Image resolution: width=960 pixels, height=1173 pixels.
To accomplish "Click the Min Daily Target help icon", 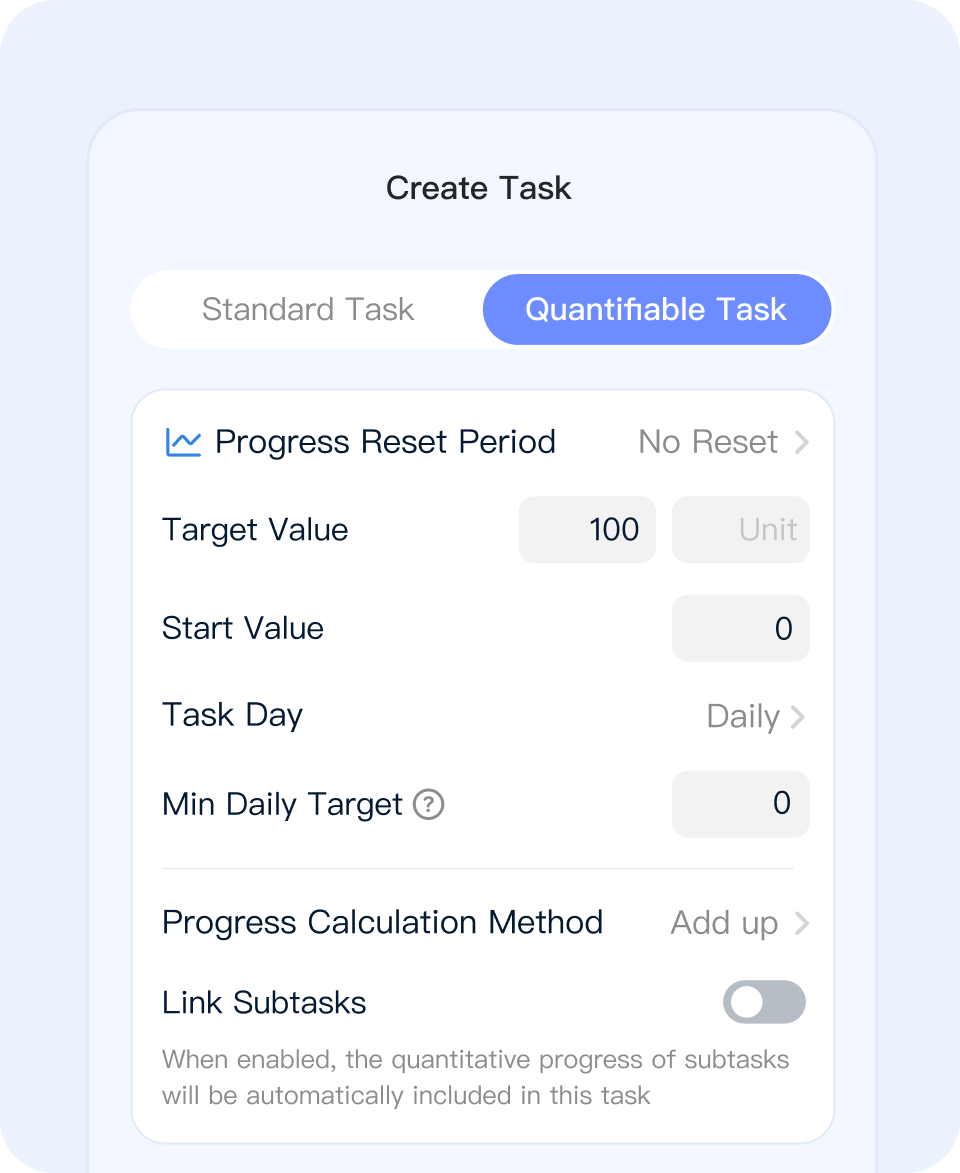I will click(428, 804).
